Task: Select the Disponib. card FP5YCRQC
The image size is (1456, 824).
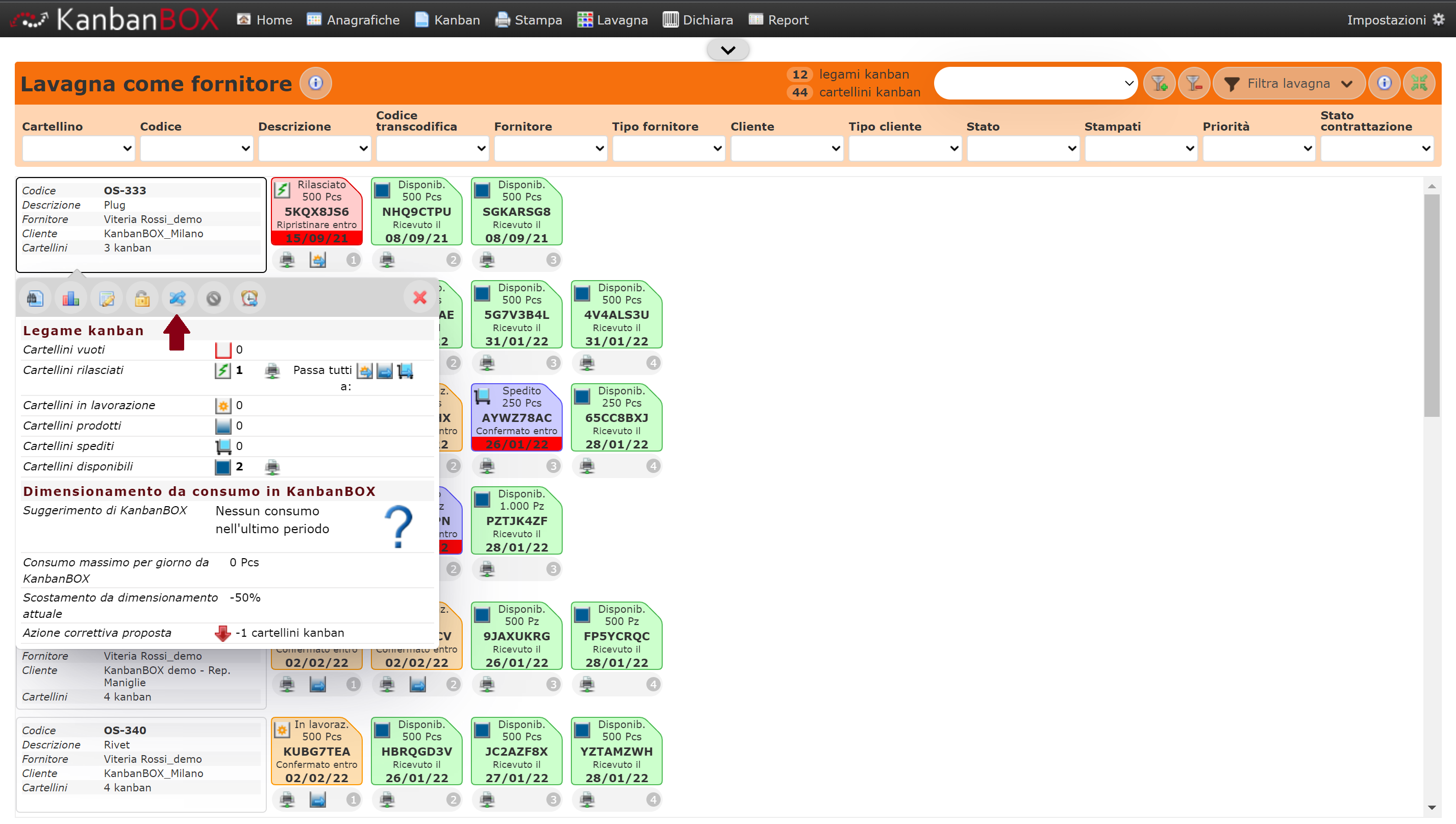Action: [617, 636]
